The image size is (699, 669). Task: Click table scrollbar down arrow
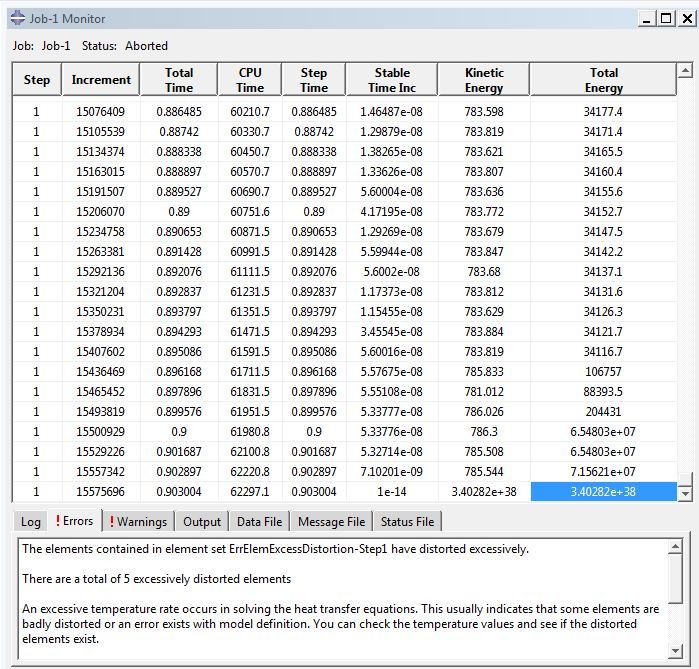[x=685, y=493]
